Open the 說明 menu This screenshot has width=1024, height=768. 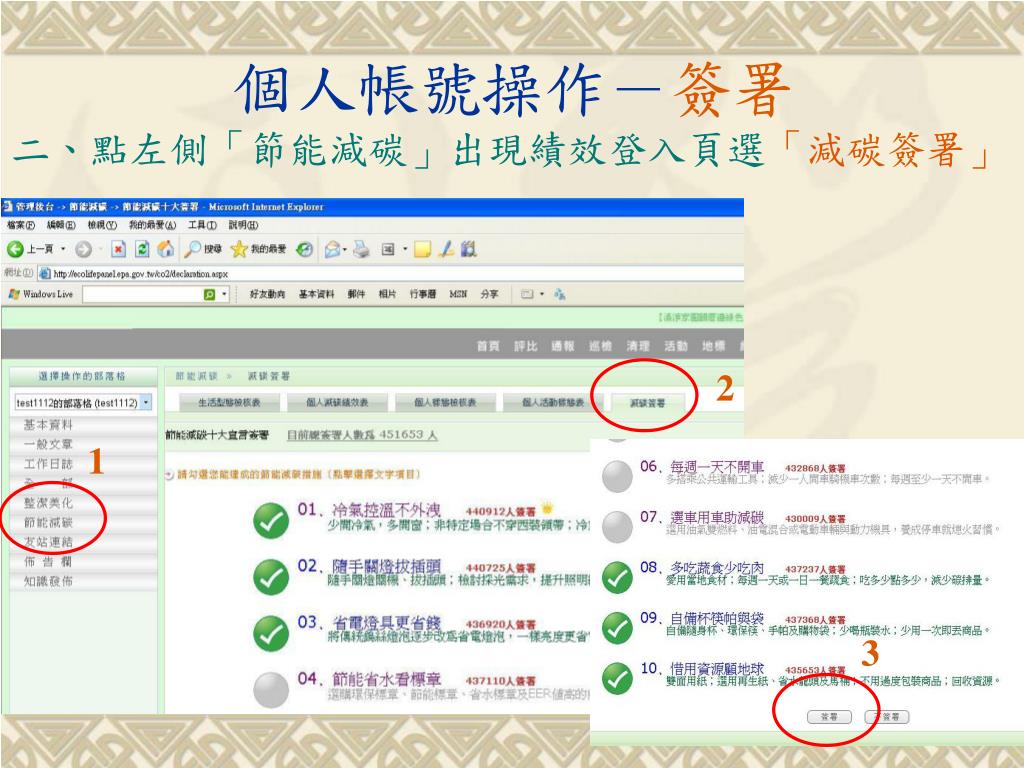[243, 225]
